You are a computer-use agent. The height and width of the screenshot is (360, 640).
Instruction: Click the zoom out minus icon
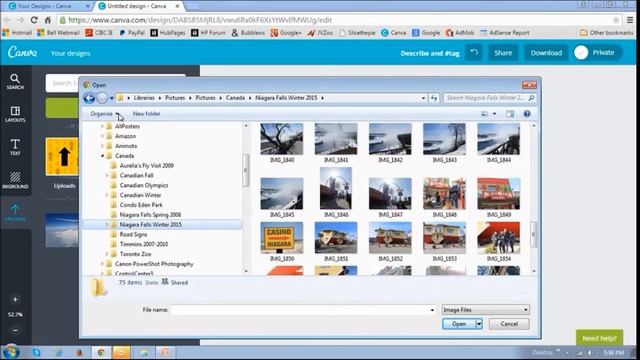(15, 330)
